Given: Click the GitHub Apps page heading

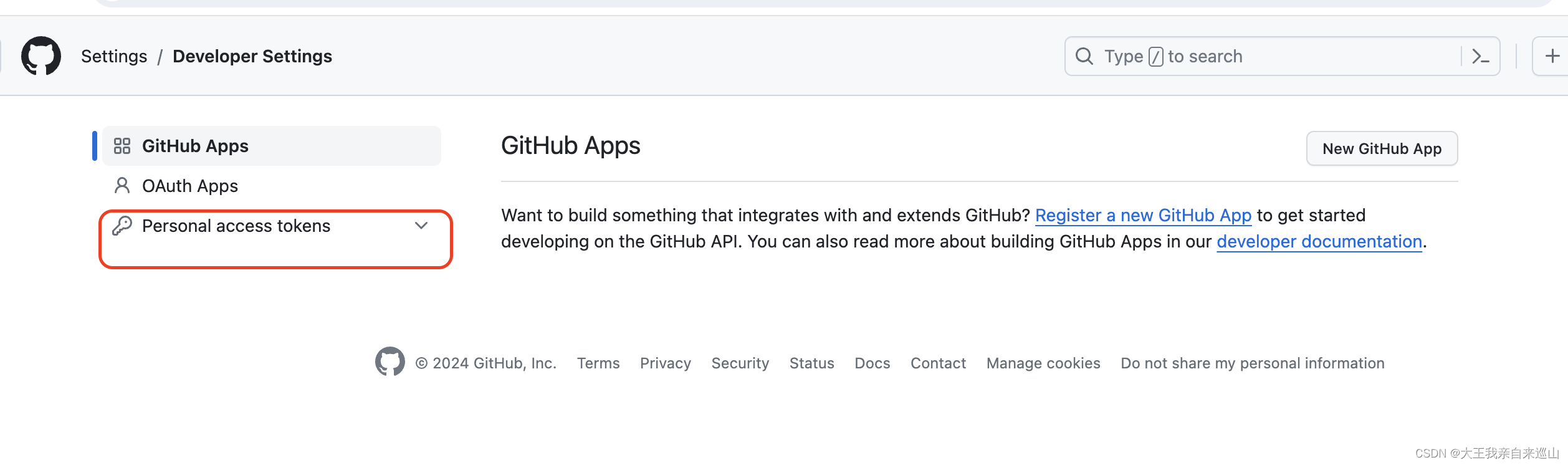Looking at the screenshot, I should point(571,146).
